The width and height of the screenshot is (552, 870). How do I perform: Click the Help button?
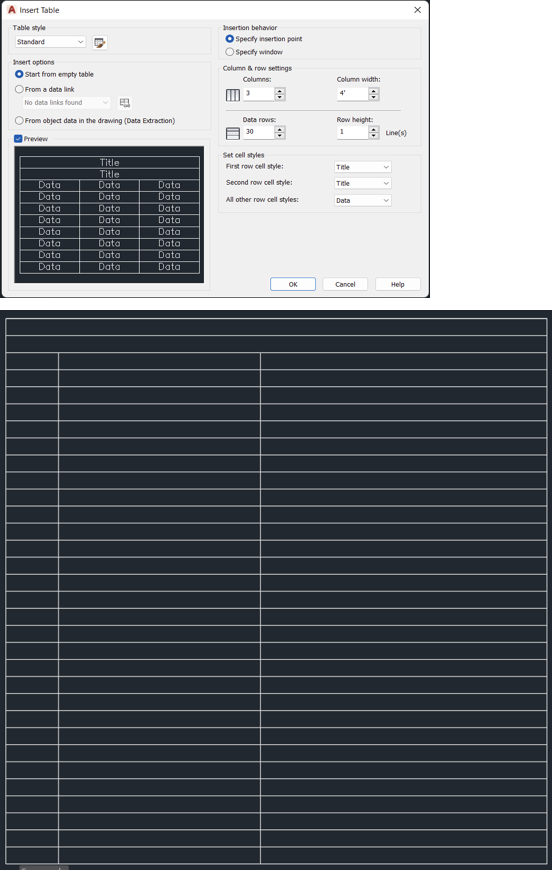click(x=398, y=284)
